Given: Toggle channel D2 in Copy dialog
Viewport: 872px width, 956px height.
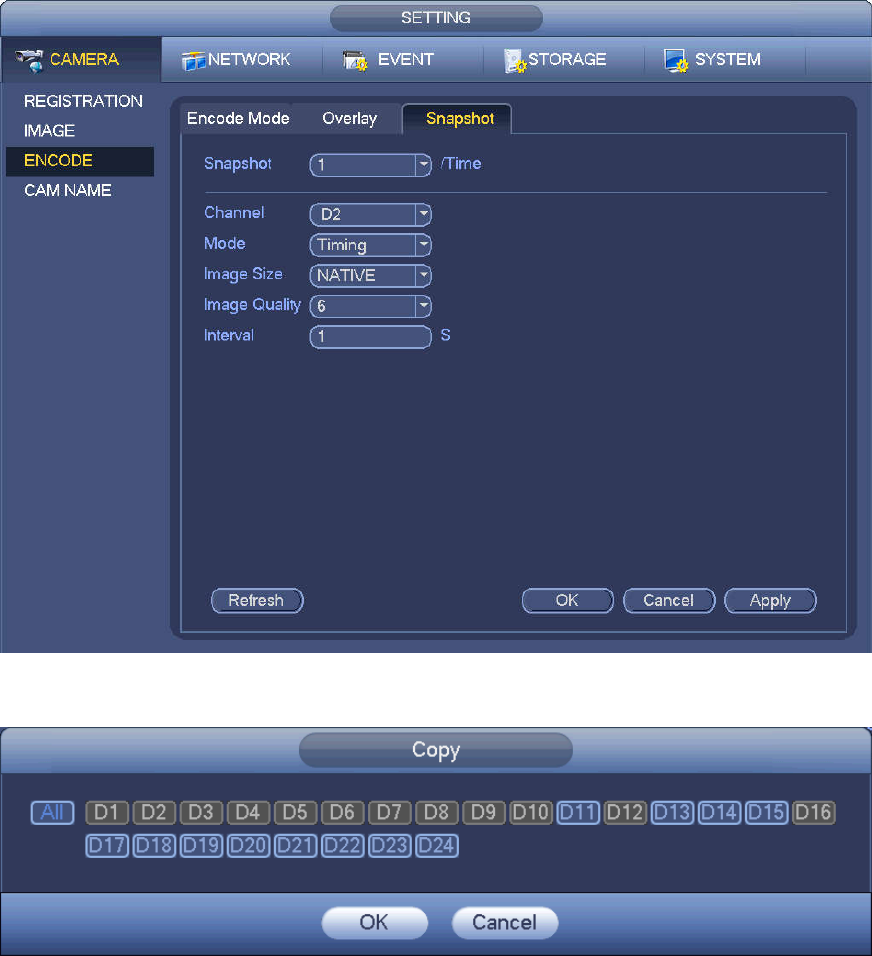Looking at the screenshot, I should click(x=154, y=813).
